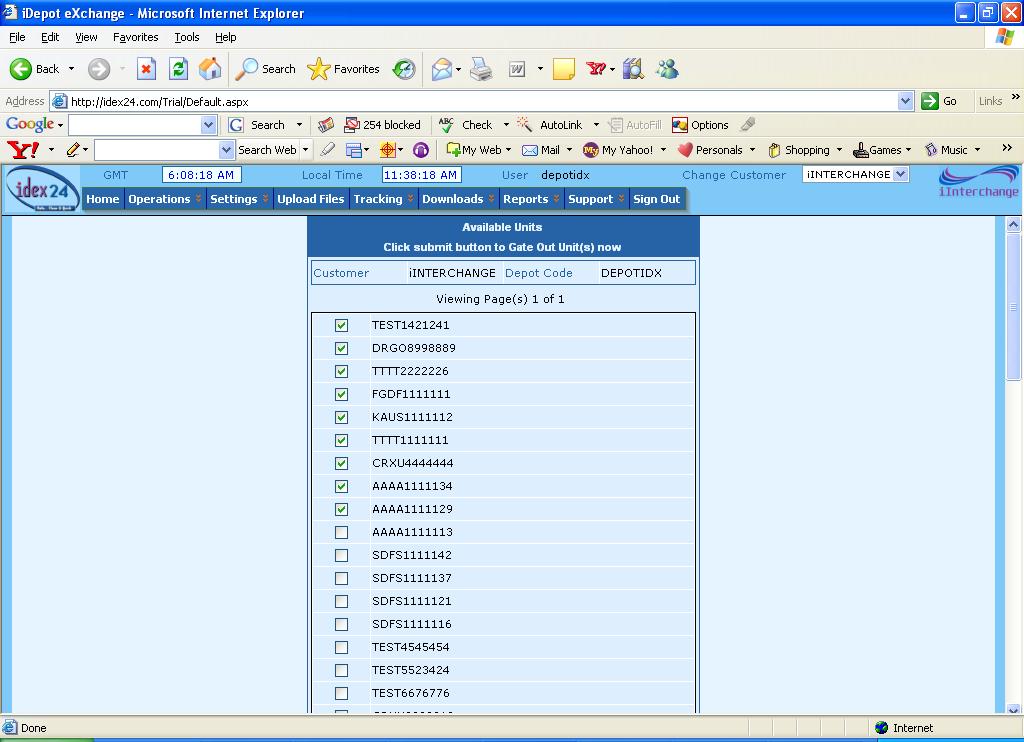Click the idex24 logo
Viewport: 1024px width, 742px height.
point(42,189)
